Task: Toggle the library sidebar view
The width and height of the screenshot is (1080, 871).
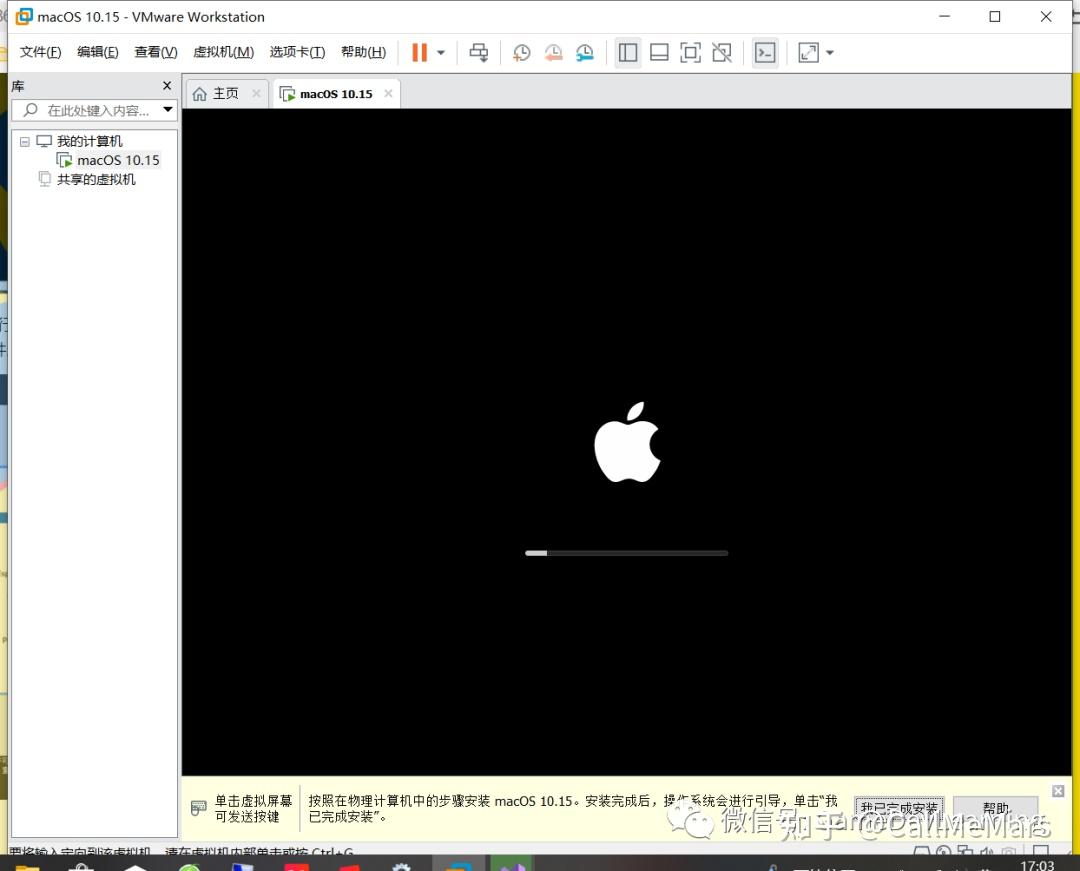Action: pyautogui.click(x=627, y=52)
